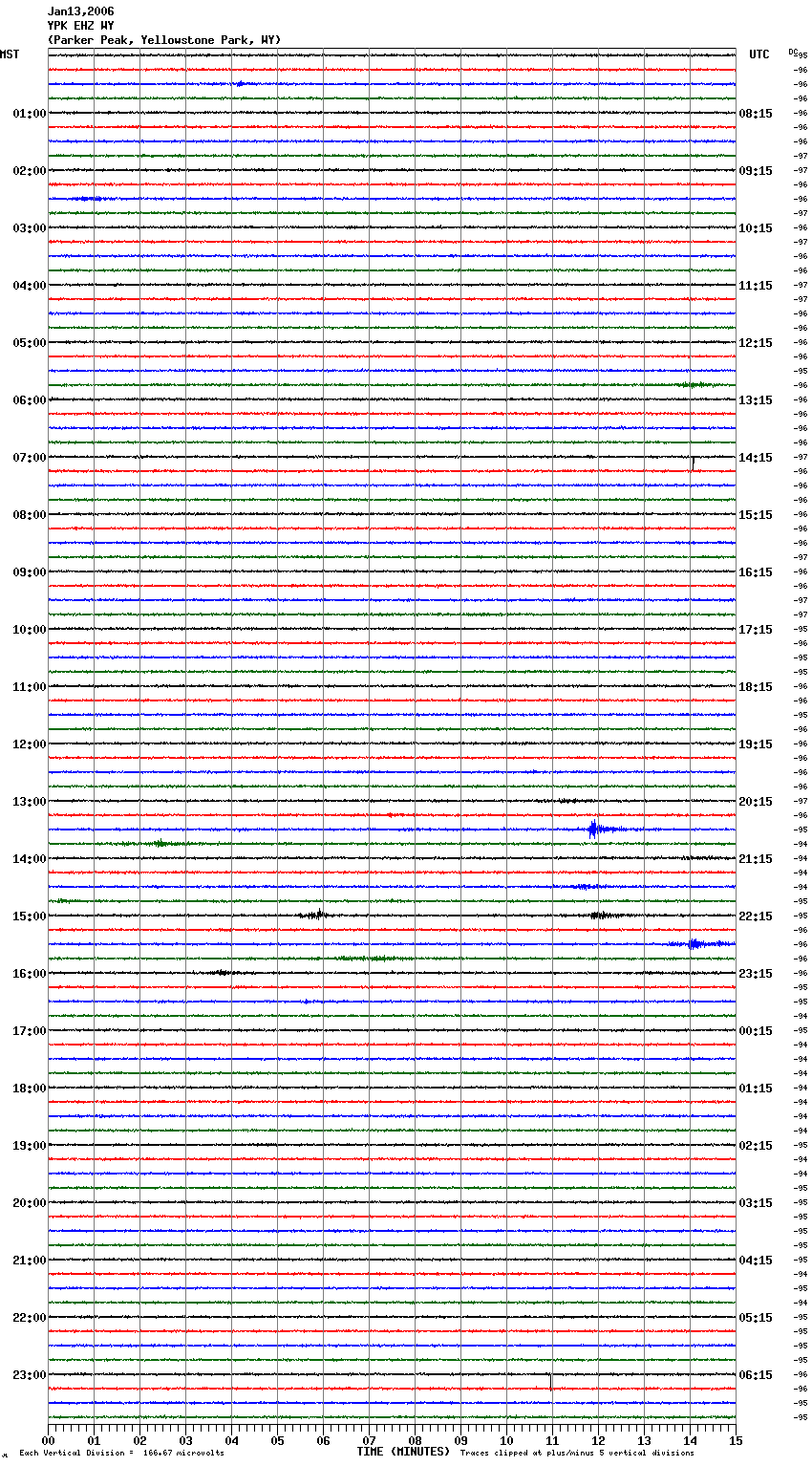Select the 02:00 MST row label
This screenshot has height=1466, width=812.
click(x=30, y=171)
